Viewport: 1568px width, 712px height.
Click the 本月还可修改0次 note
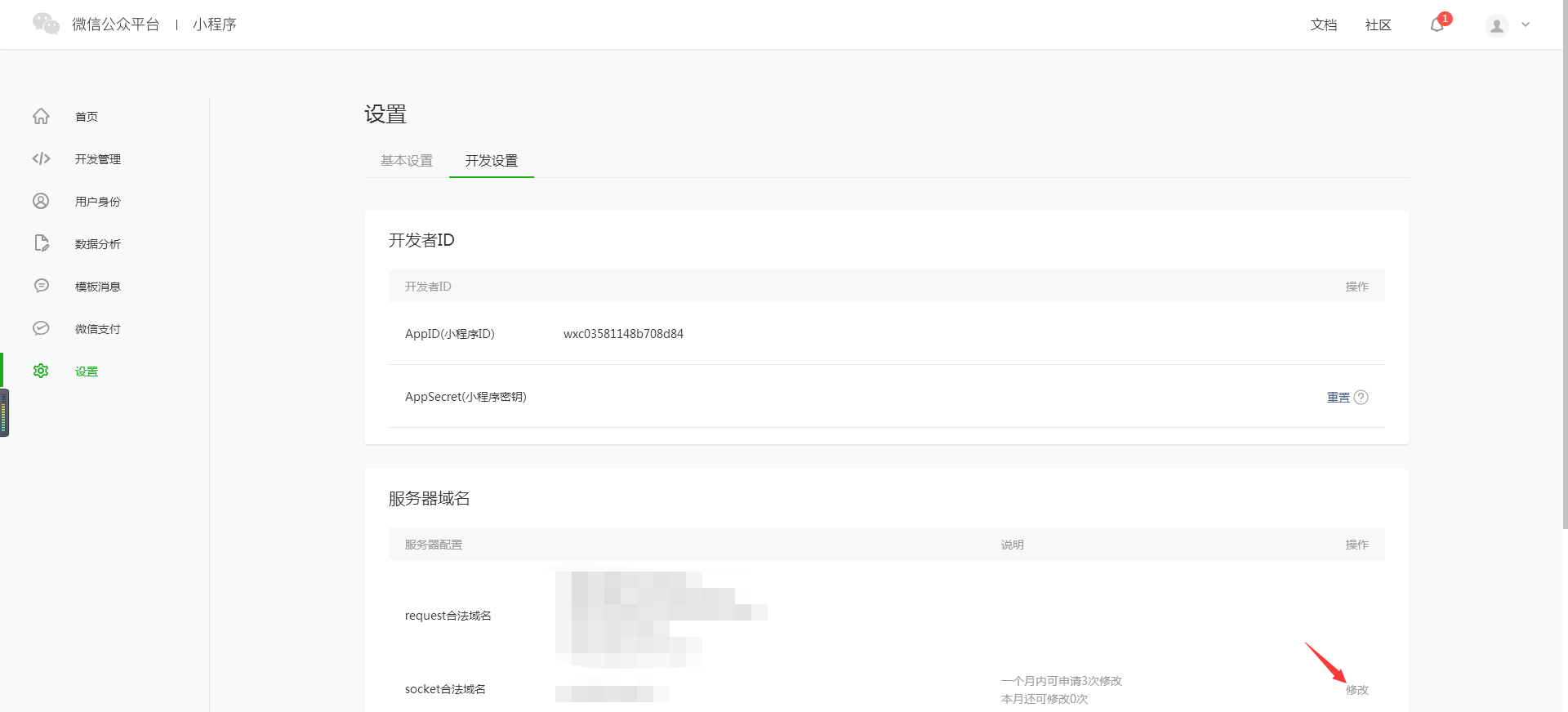1045,699
